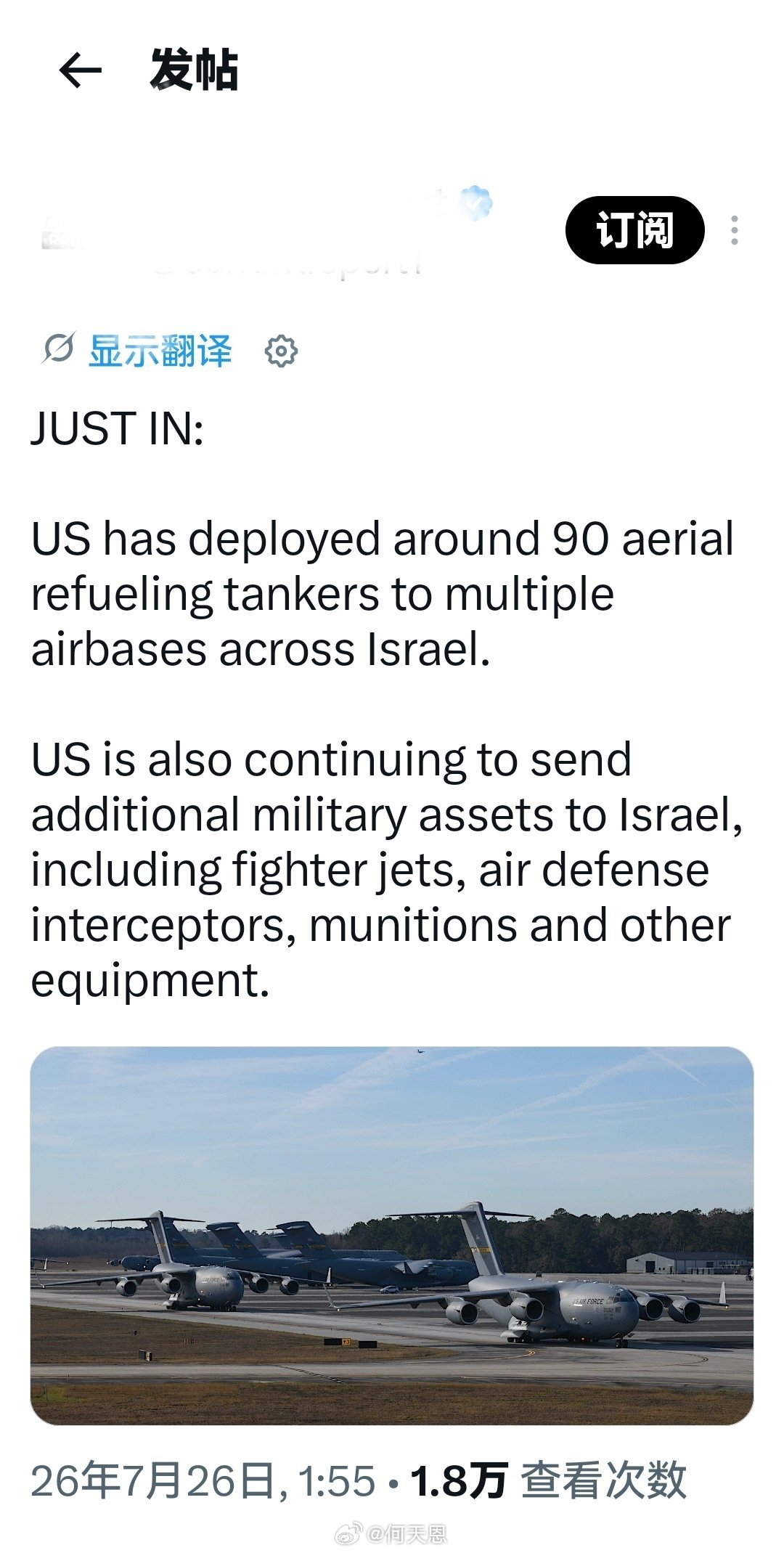Tap the 查看次数 label
The image size is (784, 1553).
(x=604, y=1481)
